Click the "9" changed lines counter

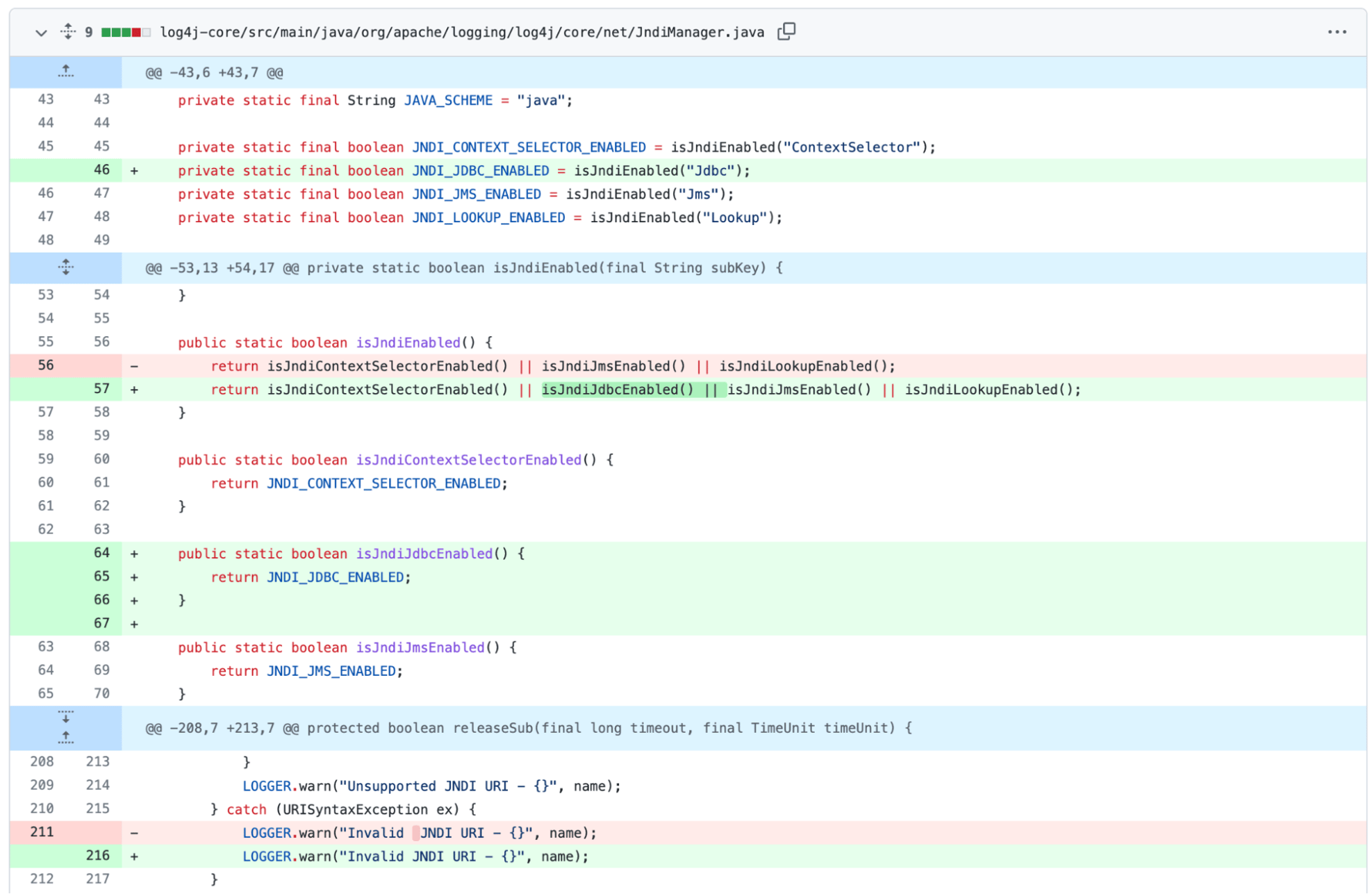[88, 32]
